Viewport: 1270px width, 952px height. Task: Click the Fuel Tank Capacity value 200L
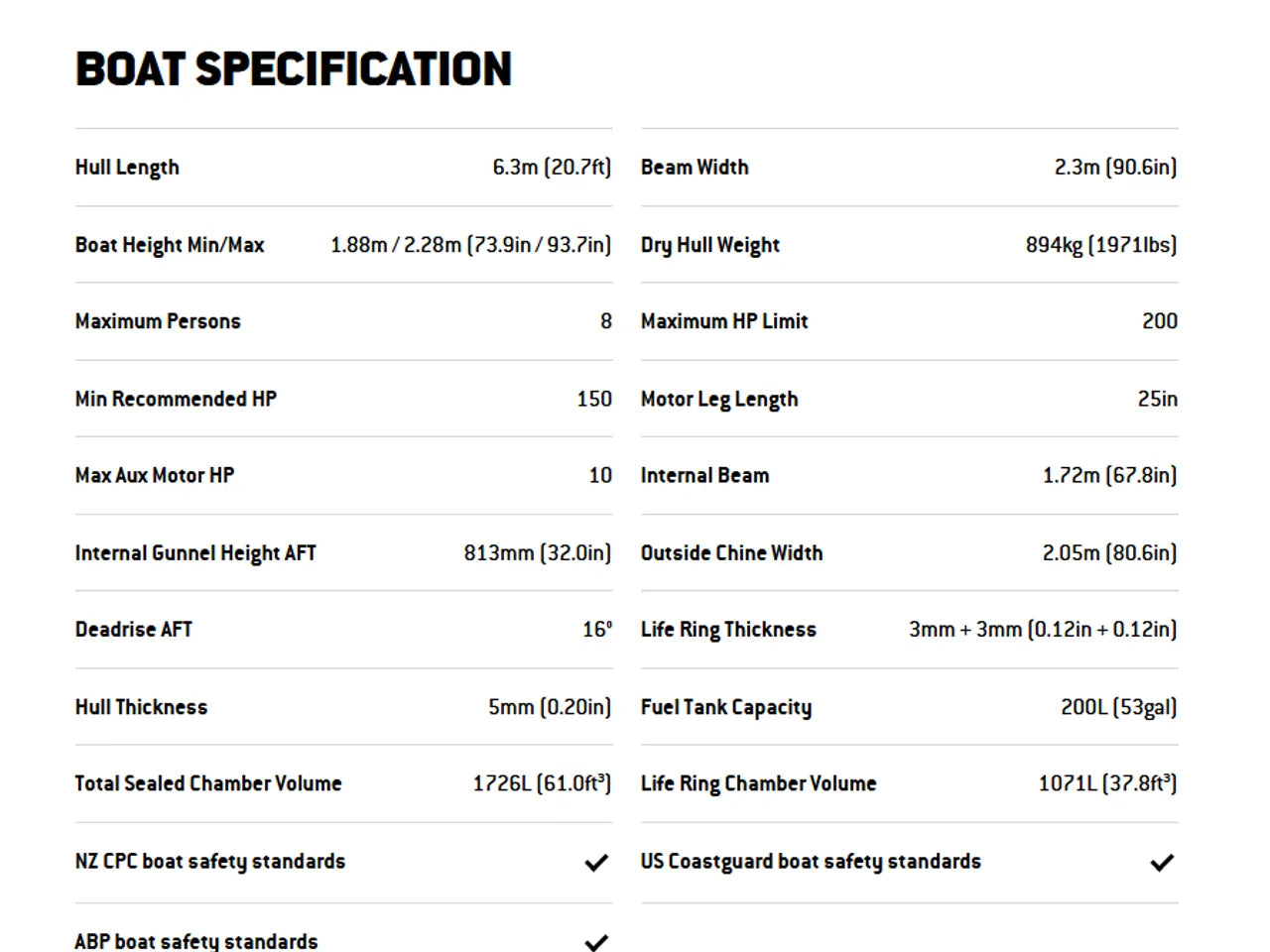[x=1118, y=707]
